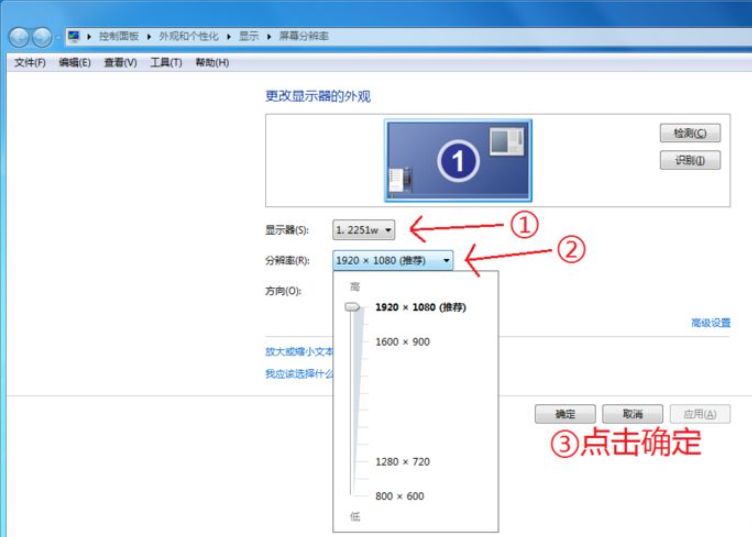Click the resolution slider handle
Image resolution: width=752 pixels, height=537 pixels.
point(353,308)
